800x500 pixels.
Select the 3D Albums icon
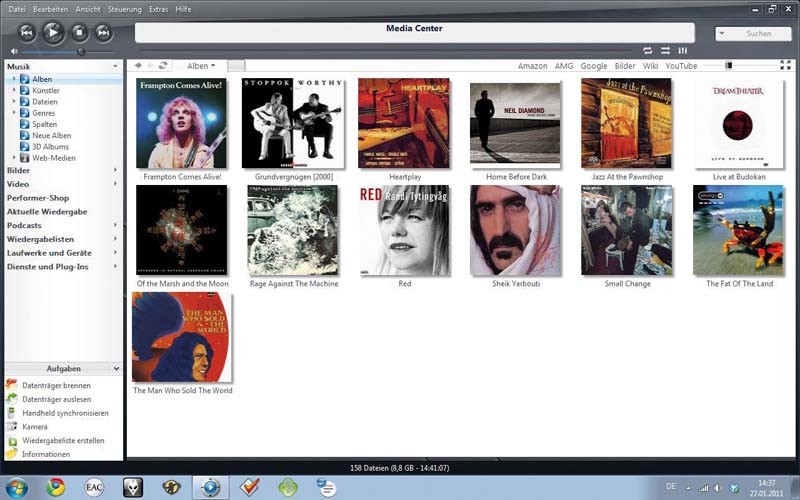coord(24,146)
